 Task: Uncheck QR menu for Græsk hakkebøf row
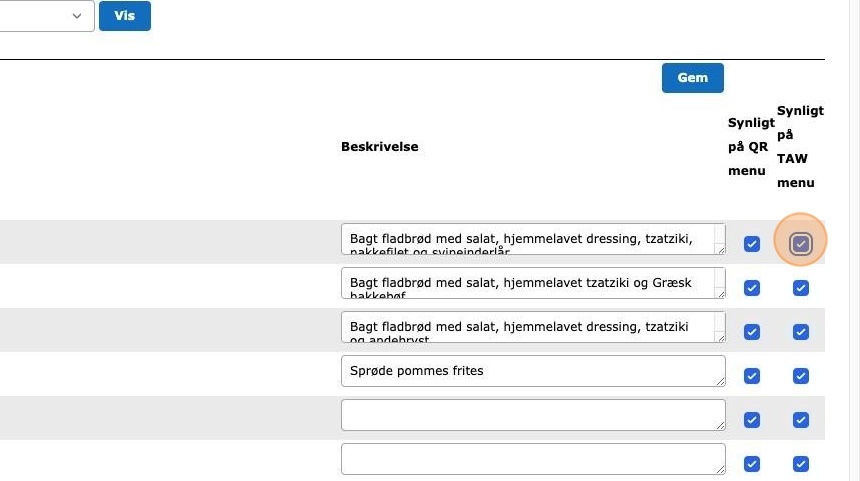point(752,288)
